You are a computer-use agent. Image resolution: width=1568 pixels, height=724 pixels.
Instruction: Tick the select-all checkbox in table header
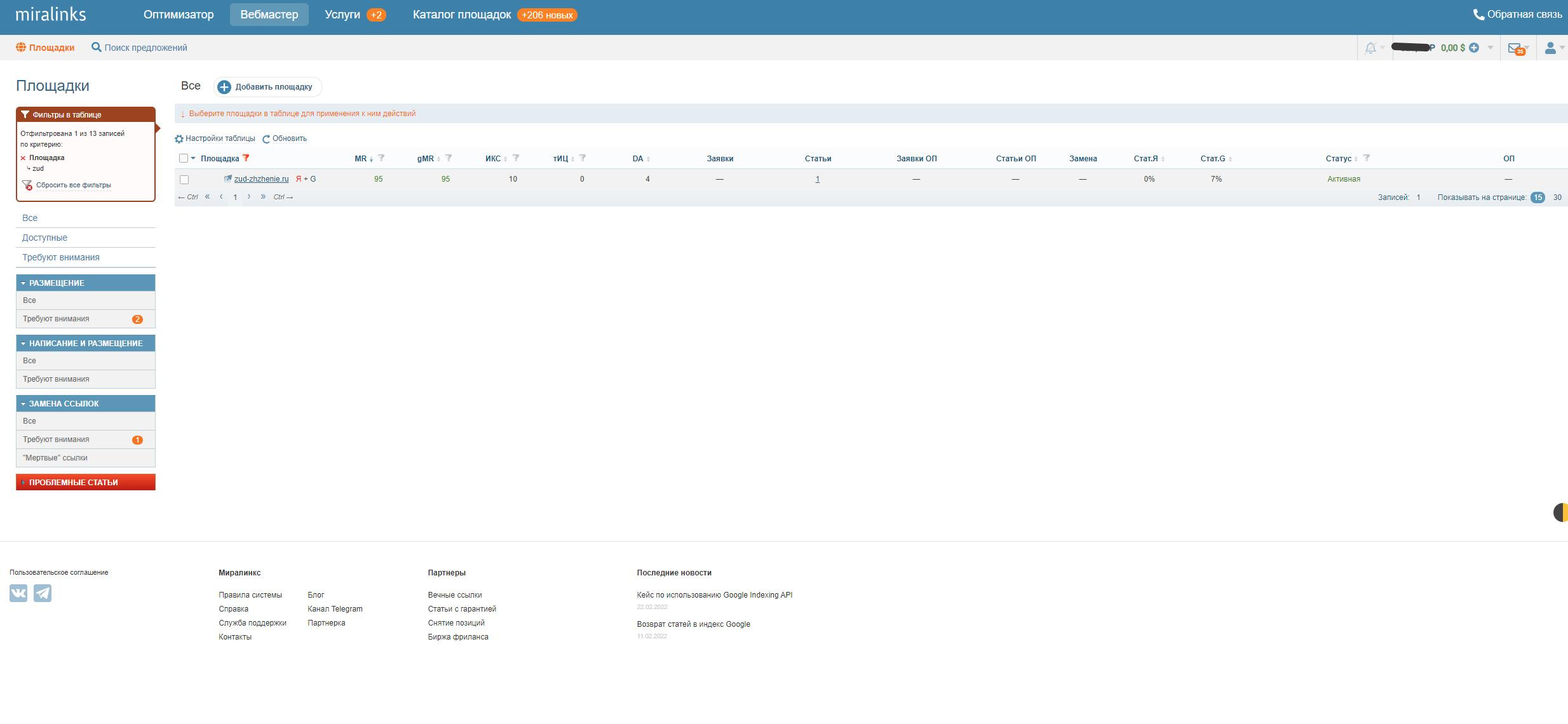184,159
